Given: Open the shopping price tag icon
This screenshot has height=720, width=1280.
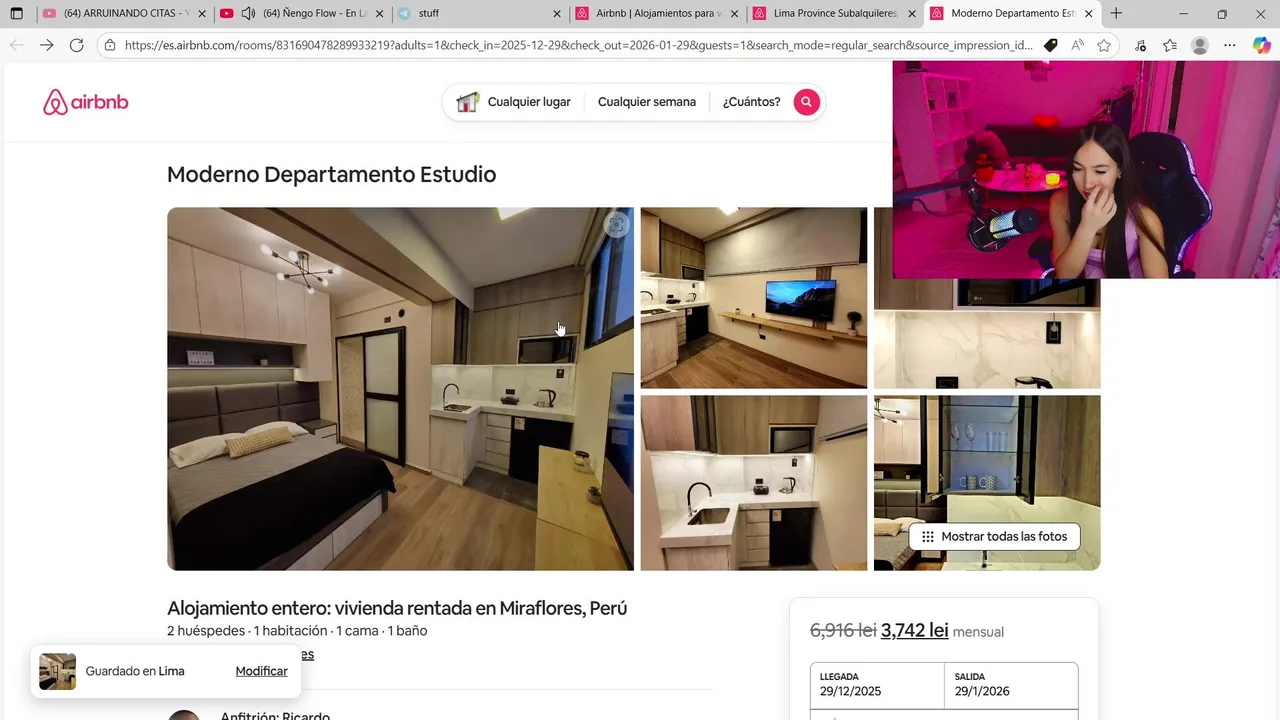Looking at the screenshot, I should click(x=1050, y=45).
